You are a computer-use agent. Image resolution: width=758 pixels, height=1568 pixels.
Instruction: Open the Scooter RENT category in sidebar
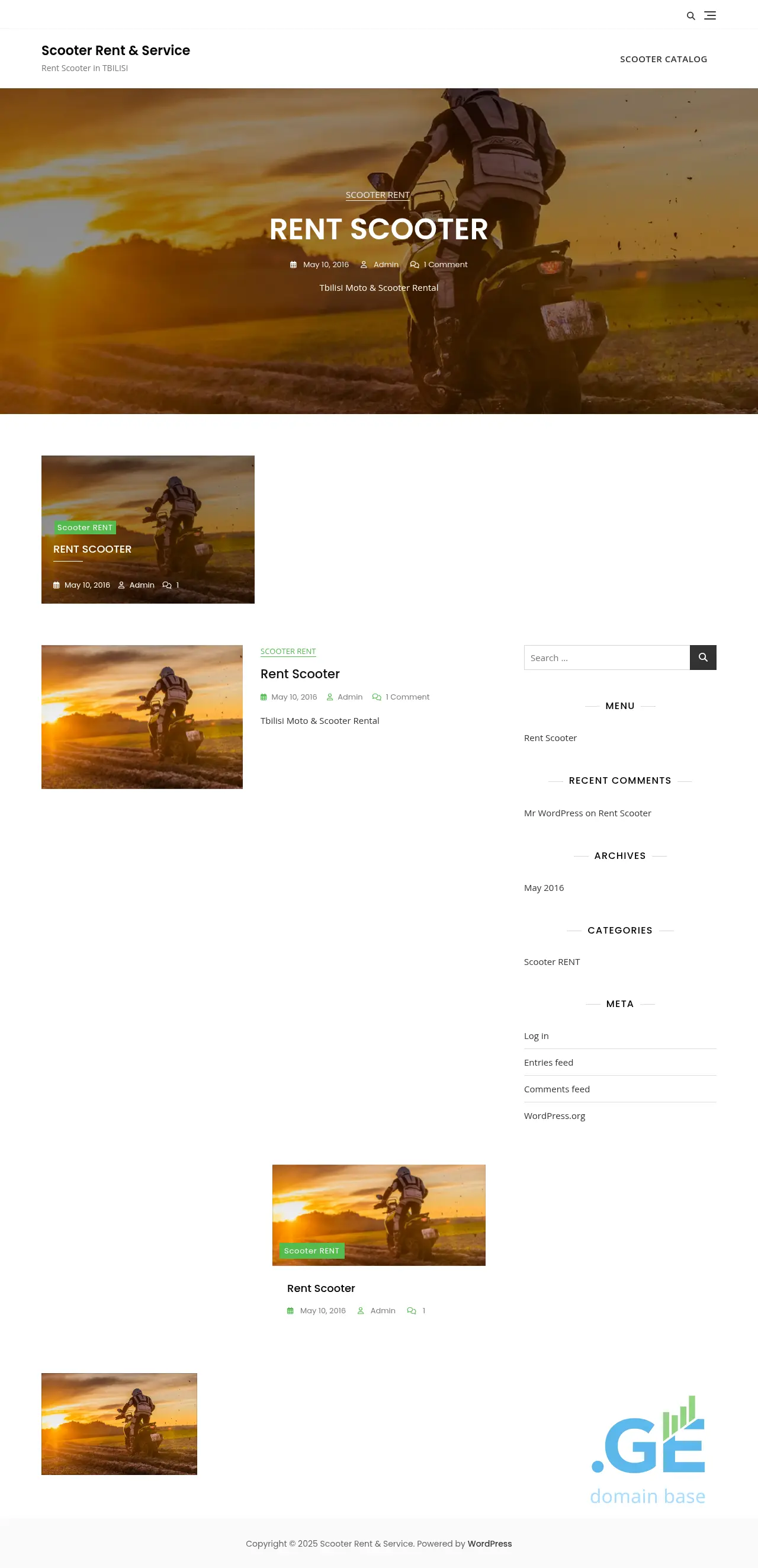(552, 962)
